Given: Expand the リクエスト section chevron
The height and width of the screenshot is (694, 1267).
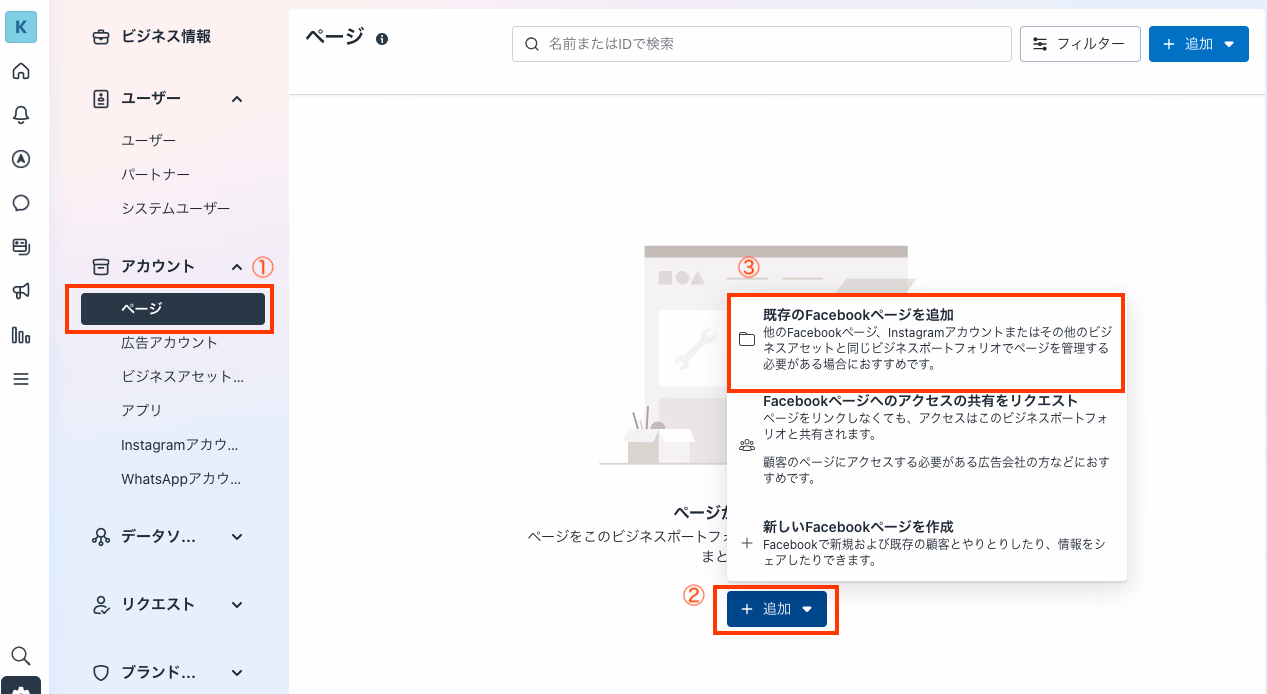Looking at the screenshot, I should 237,605.
